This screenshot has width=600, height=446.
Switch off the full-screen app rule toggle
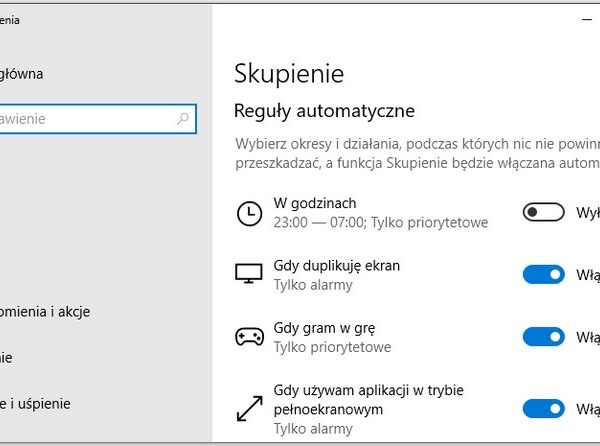543,408
